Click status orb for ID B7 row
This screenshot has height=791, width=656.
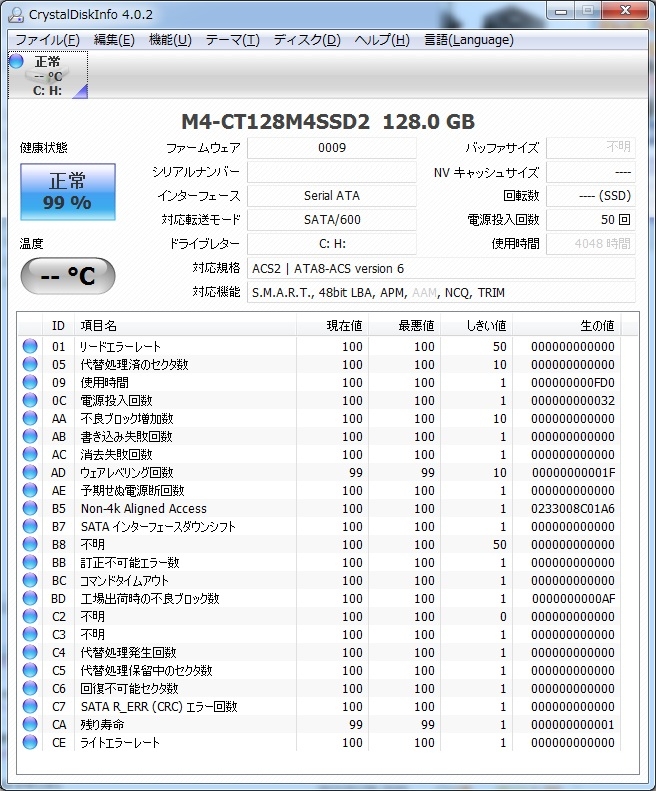click(30, 526)
